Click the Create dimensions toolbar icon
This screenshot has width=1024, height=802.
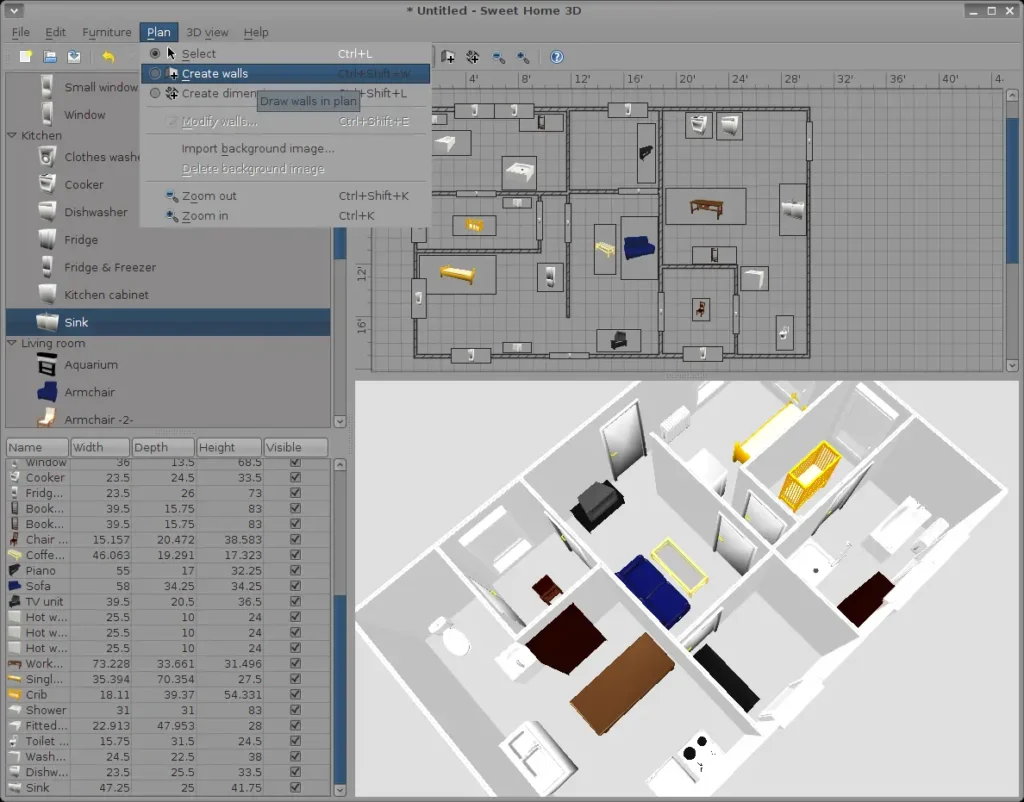(472, 57)
